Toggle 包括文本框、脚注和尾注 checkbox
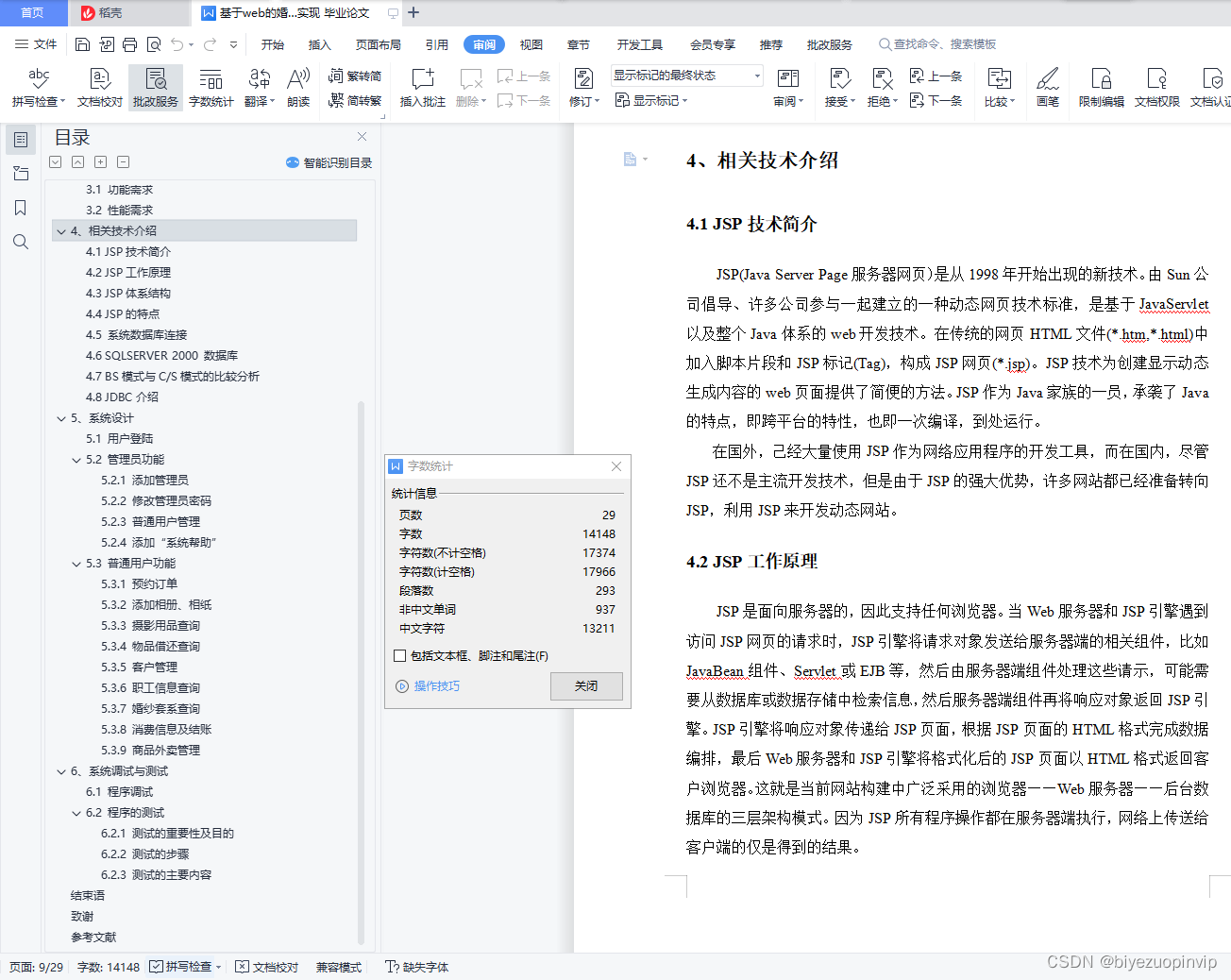This screenshot has height=980, width=1231. click(399, 655)
